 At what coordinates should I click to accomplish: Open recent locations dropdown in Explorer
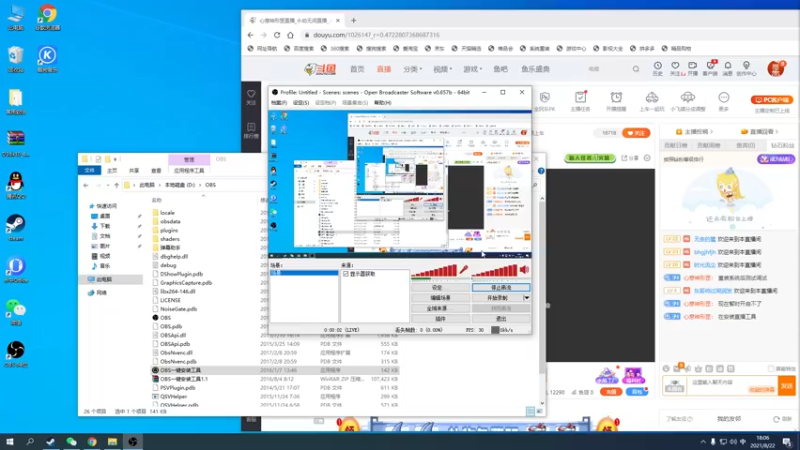click(x=108, y=185)
